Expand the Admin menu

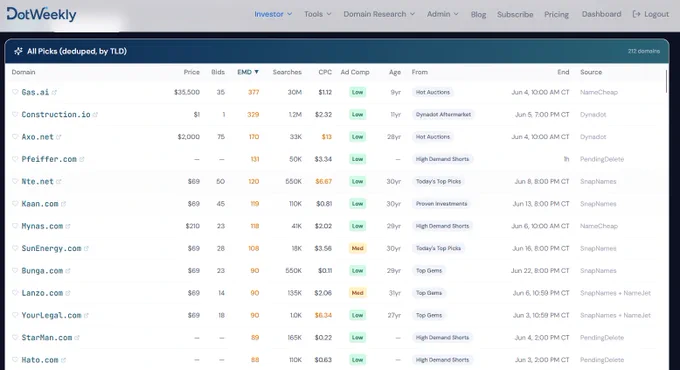pyautogui.click(x=442, y=14)
